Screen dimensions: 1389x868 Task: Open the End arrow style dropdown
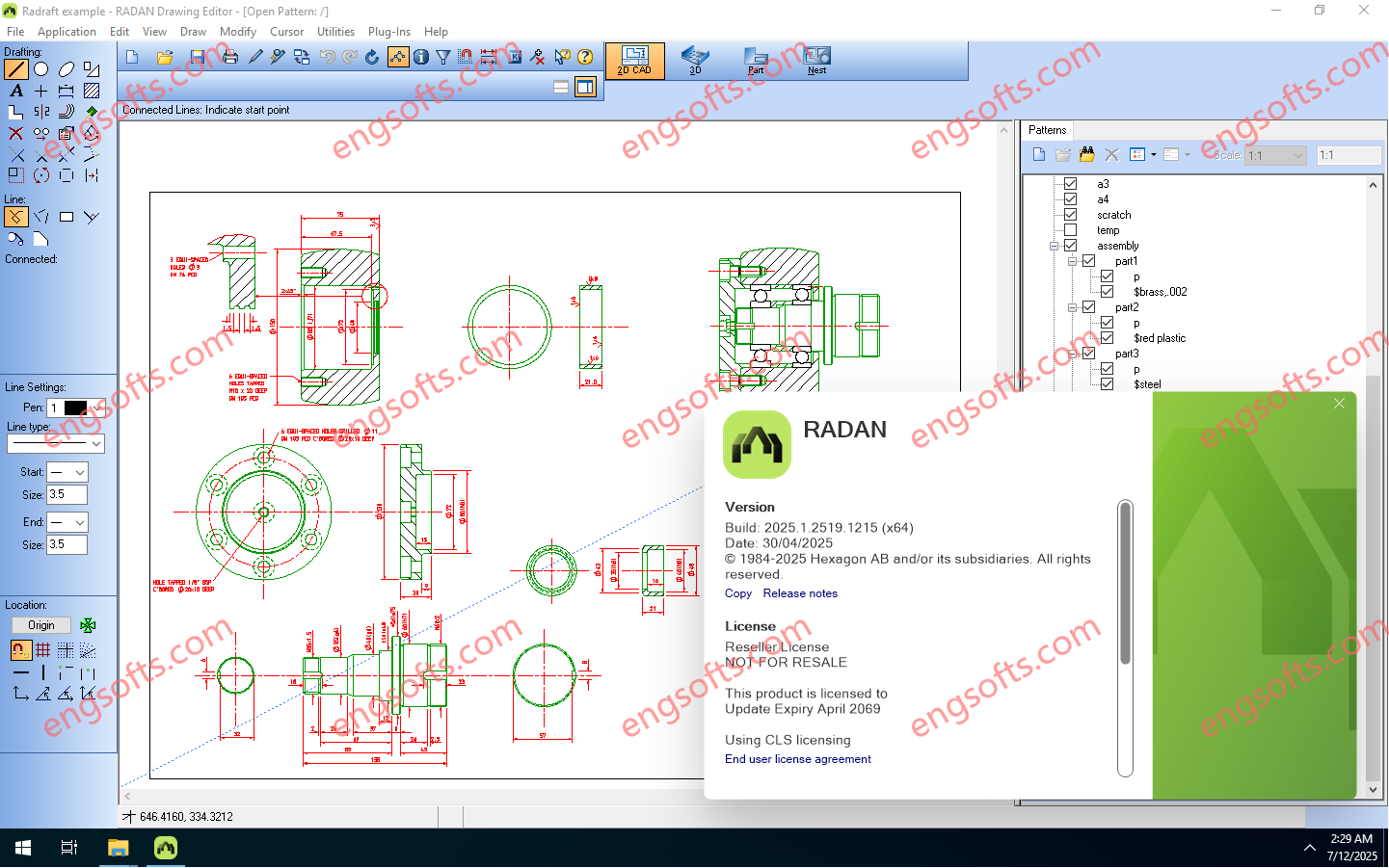[x=80, y=522]
